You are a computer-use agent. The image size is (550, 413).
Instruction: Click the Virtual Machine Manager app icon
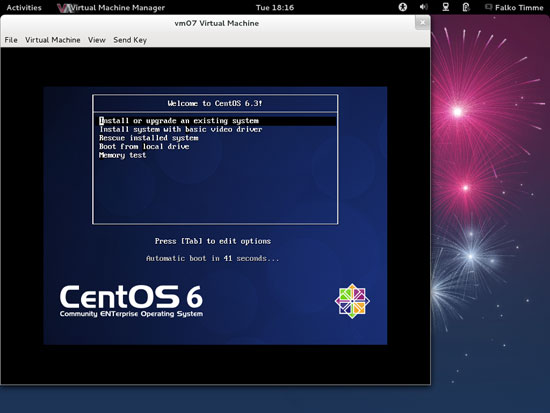65,8
